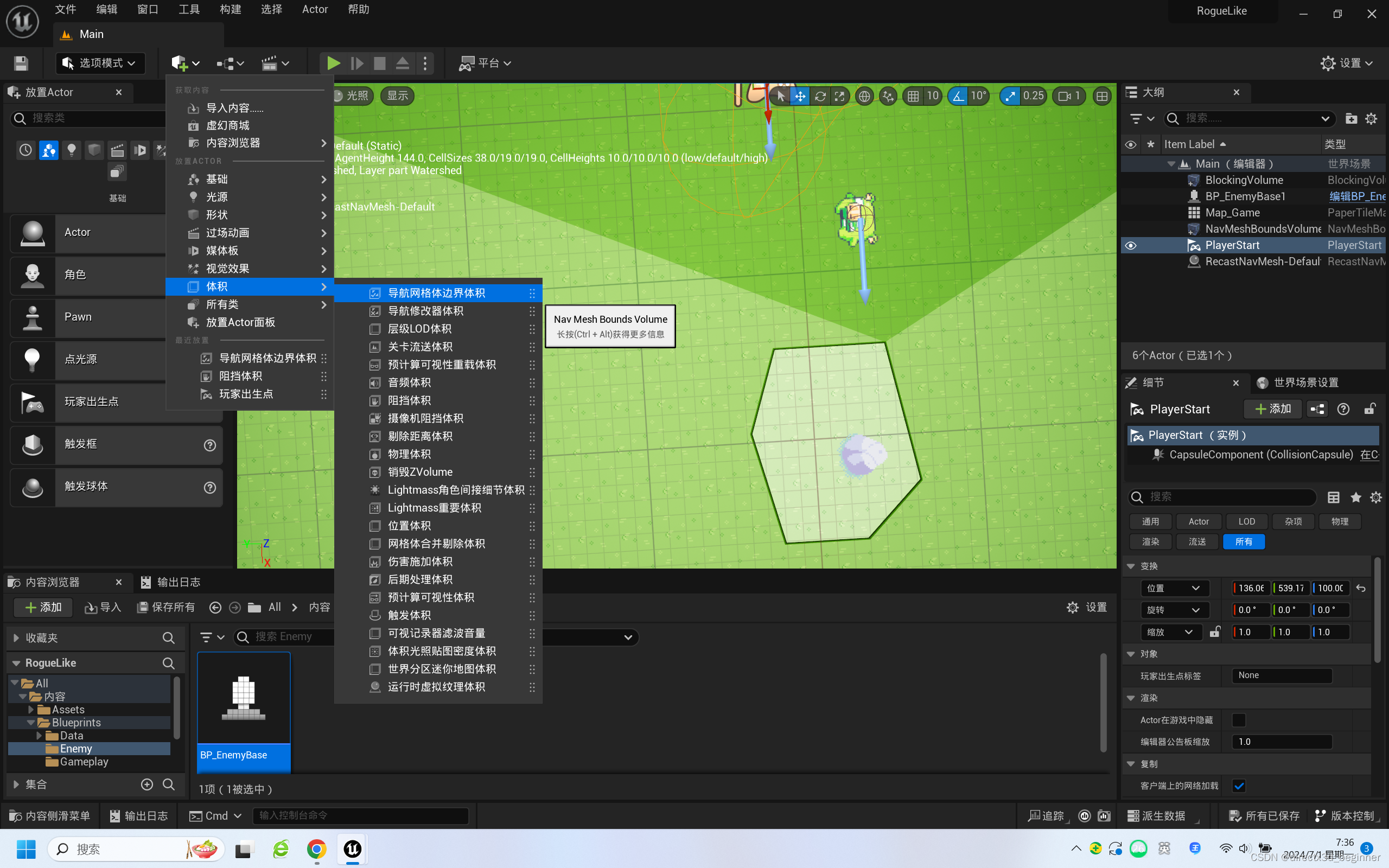This screenshot has width=1389, height=868.
Task: Collapse the 变换 section
Action: [1131, 566]
